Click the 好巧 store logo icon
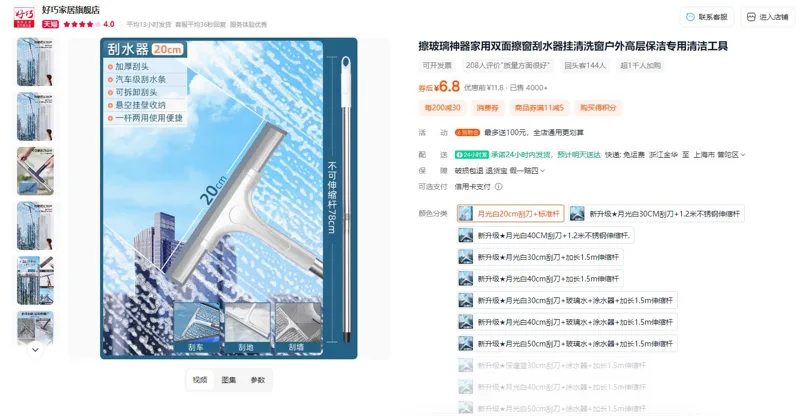This screenshot has height=416, width=800. (23, 17)
